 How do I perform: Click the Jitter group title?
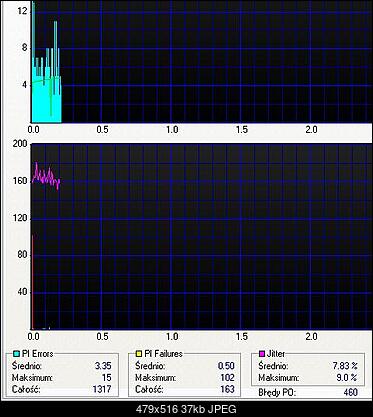pos(276,354)
